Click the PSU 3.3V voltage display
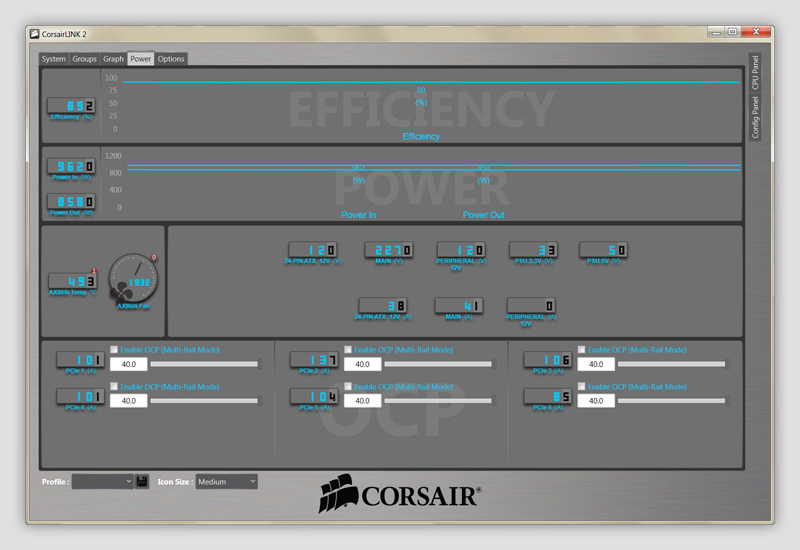 533,250
